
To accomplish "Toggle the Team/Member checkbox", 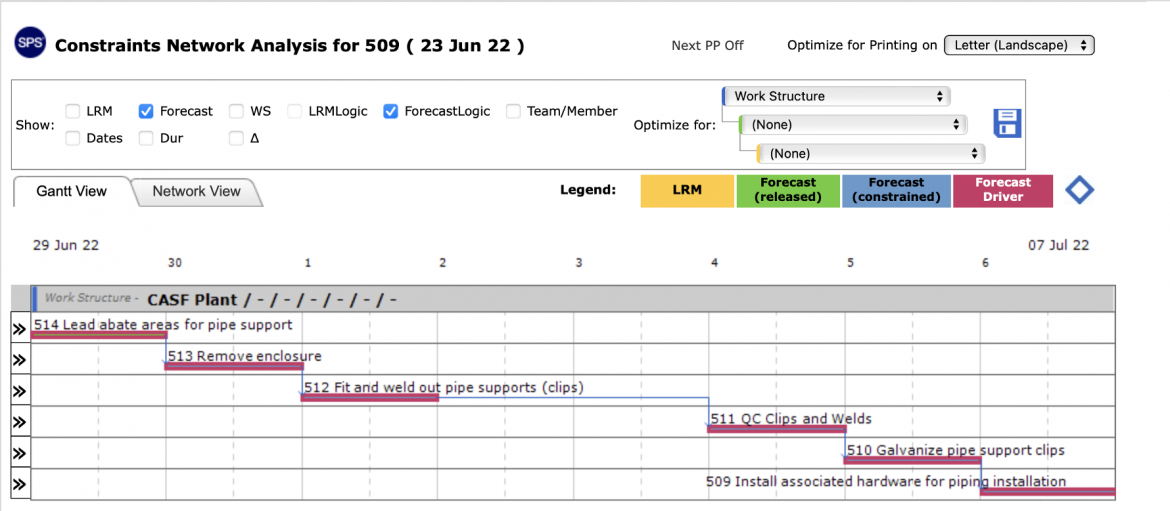I will [513, 111].
